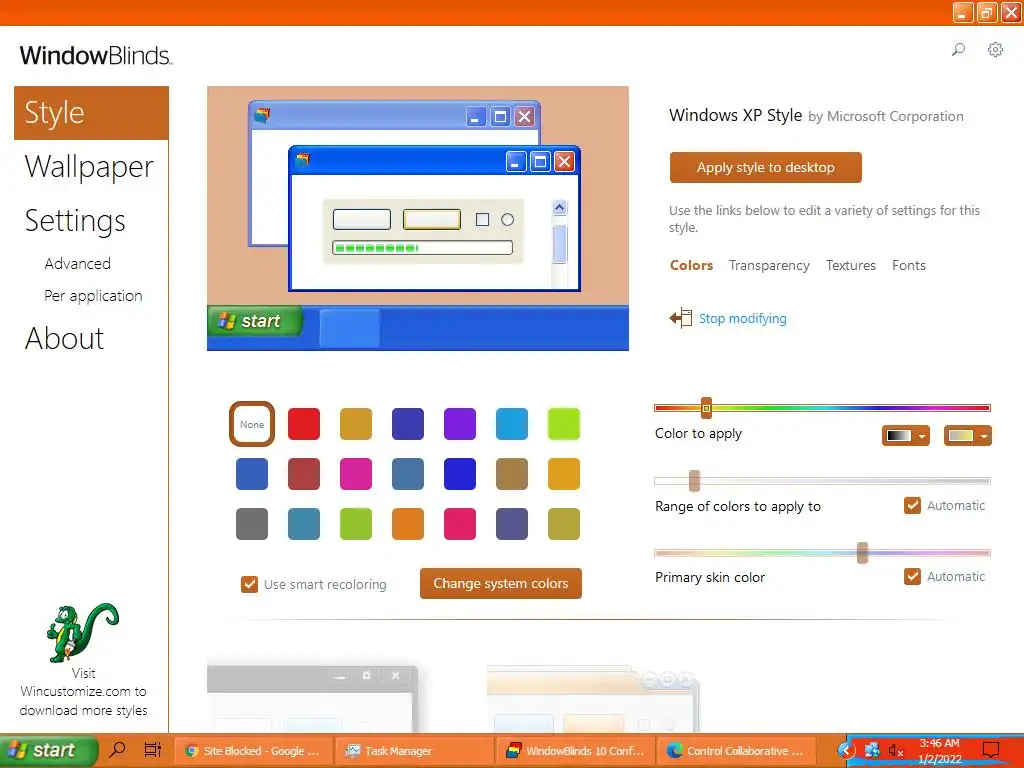Open the gear settings icon at top right
Image resolution: width=1024 pixels, height=768 pixels.
[x=995, y=49]
